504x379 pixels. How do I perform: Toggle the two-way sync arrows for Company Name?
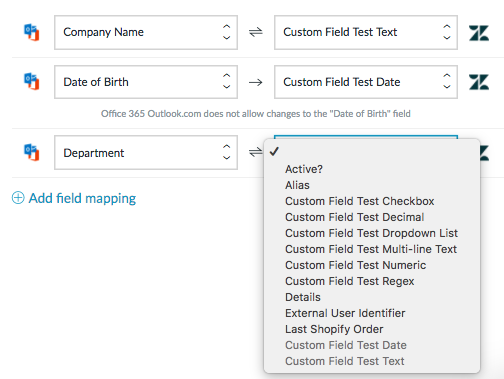point(256,32)
